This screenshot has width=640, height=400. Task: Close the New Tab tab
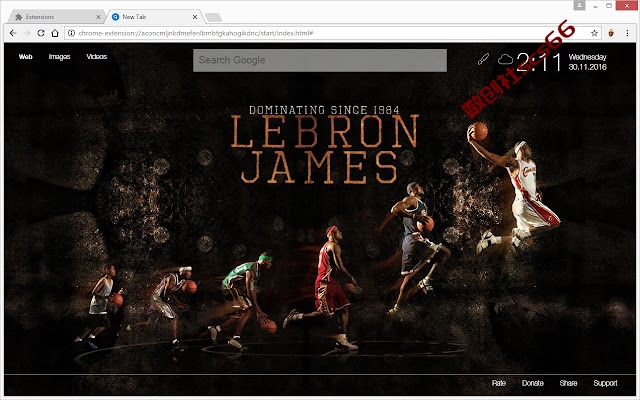[195, 17]
